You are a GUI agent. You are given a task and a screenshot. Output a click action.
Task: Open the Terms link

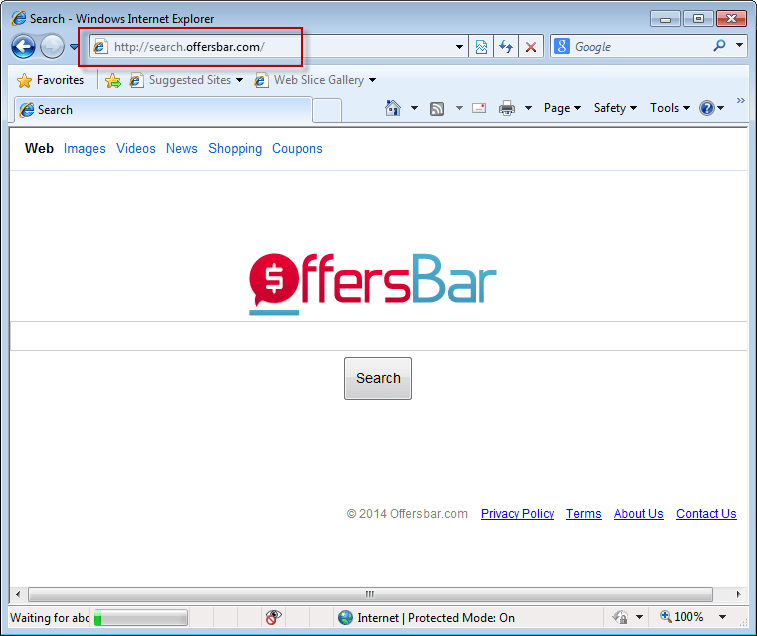584,514
